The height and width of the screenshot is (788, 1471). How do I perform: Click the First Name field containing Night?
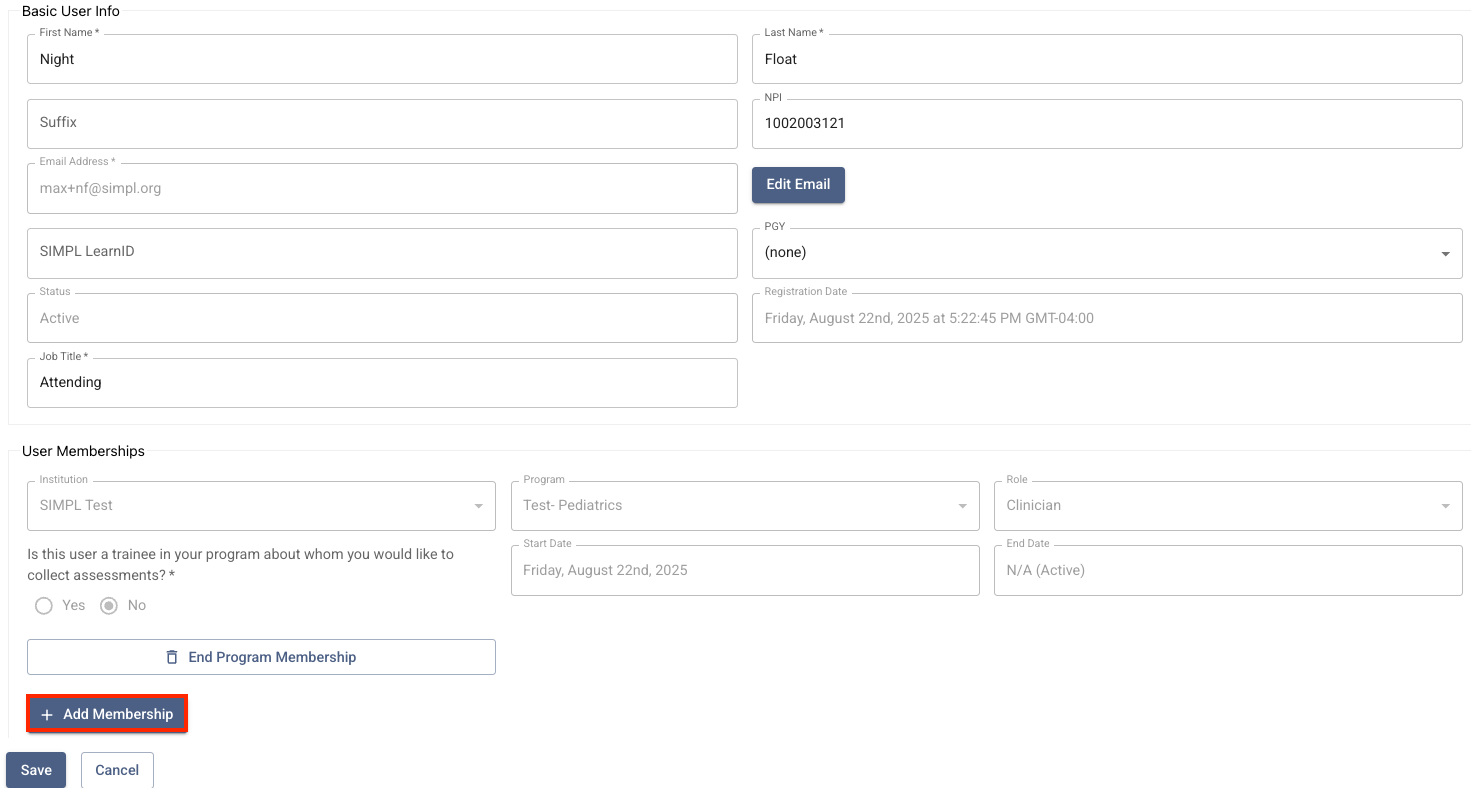click(382, 59)
